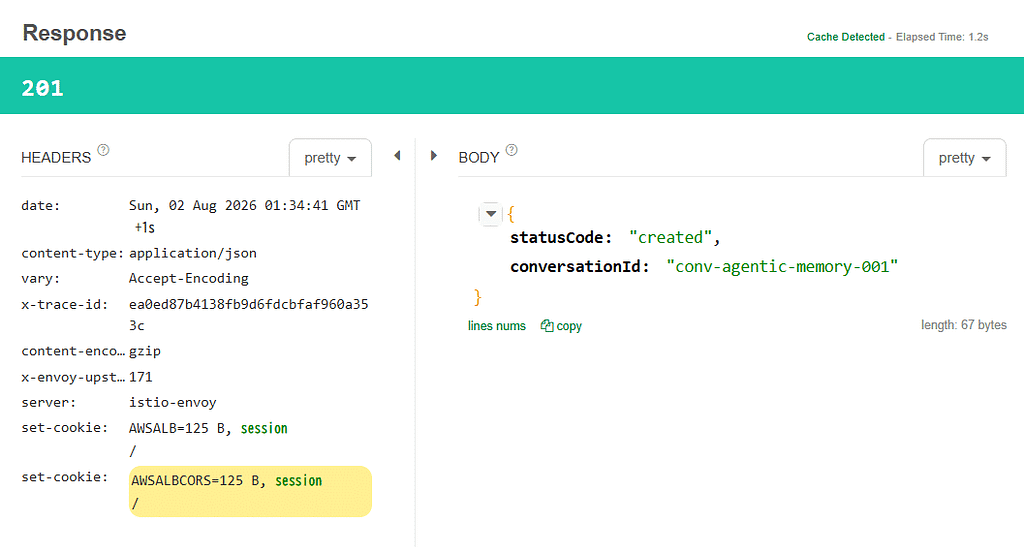Screen dimensions: 1024x547
Task: Click the highlighted AWSALBCORS cookie box
Action: tap(250, 492)
